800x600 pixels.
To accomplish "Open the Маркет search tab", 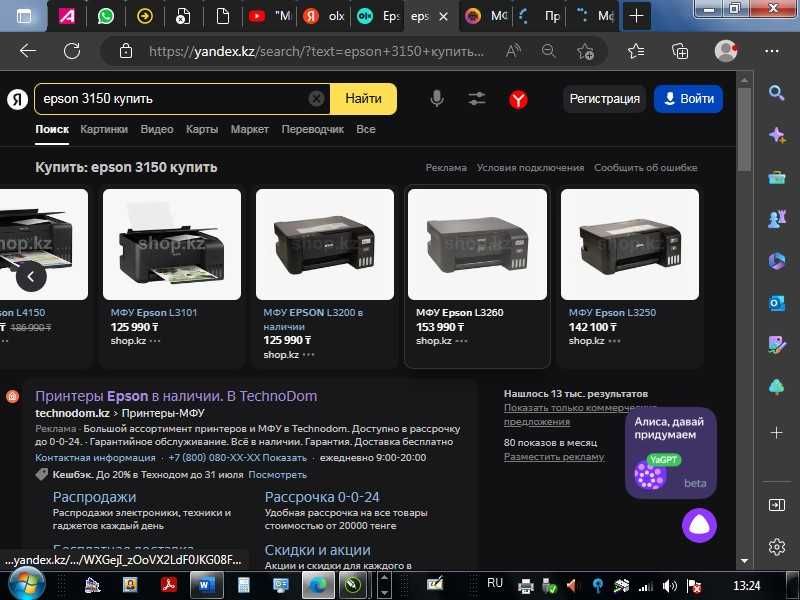I will (x=249, y=129).
